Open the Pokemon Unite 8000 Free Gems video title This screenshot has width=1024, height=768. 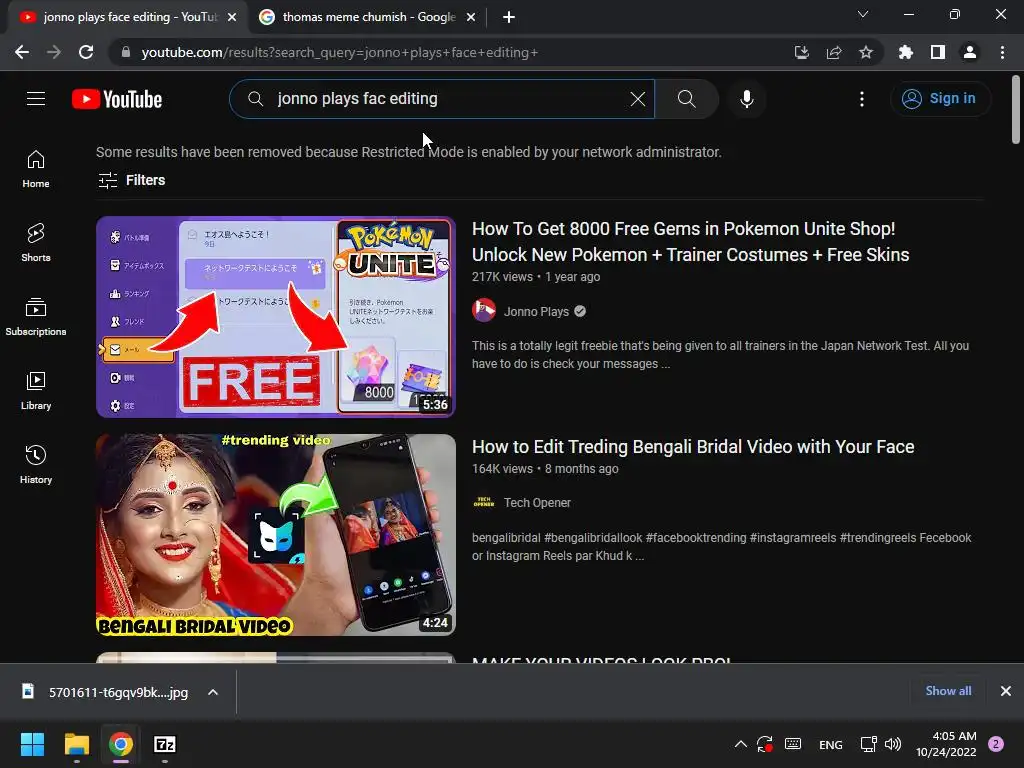(x=690, y=242)
